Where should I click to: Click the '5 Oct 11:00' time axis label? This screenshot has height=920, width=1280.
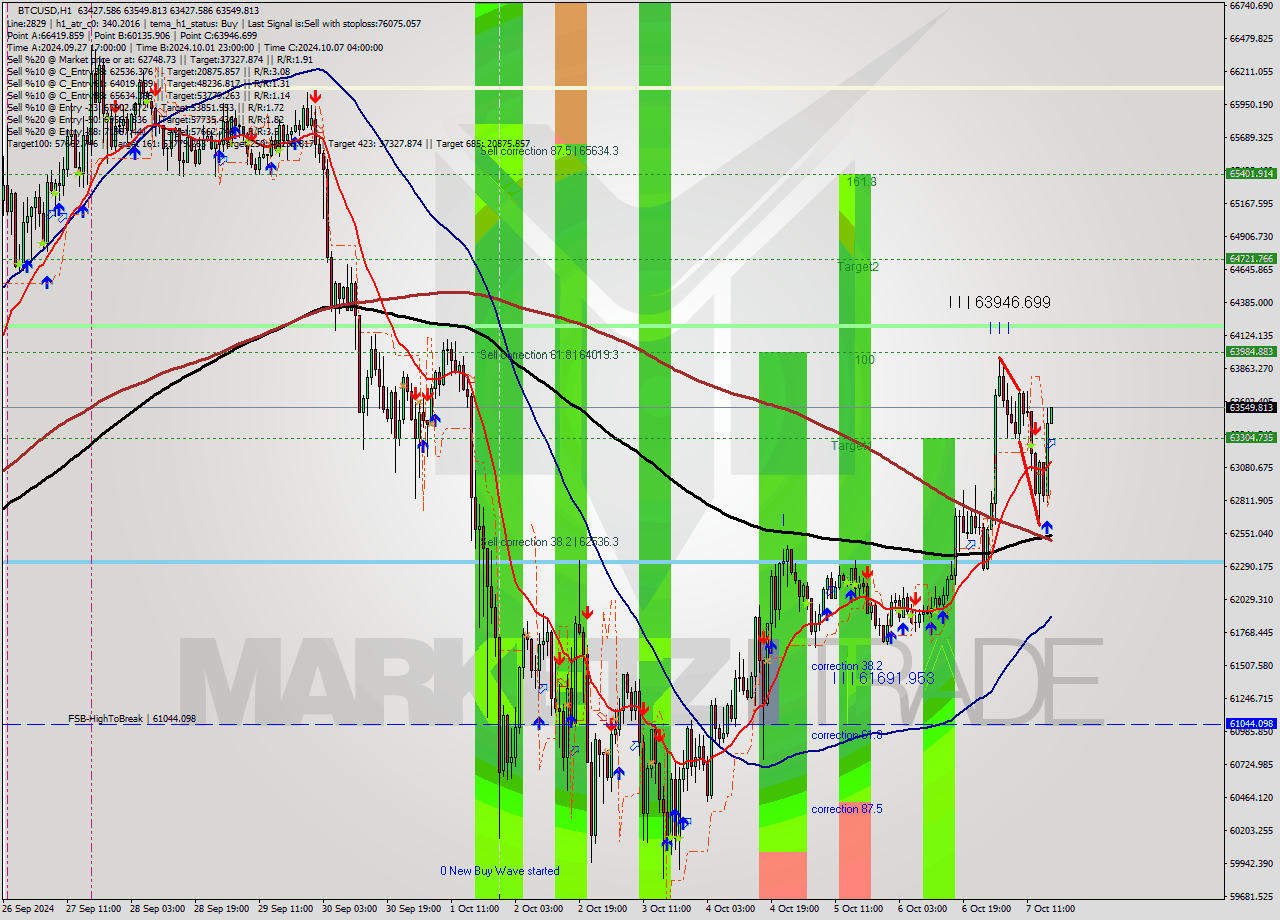pyautogui.click(x=858, y=909)
